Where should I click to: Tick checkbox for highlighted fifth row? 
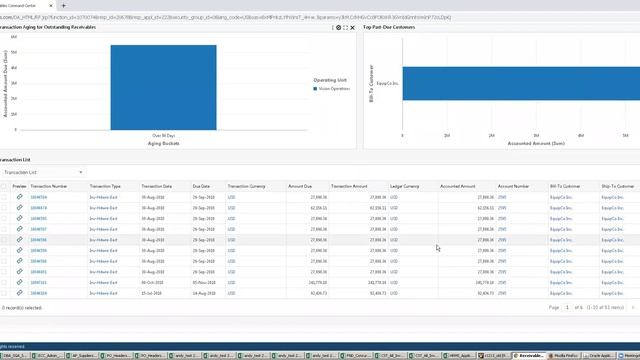[x=4, y=240]
